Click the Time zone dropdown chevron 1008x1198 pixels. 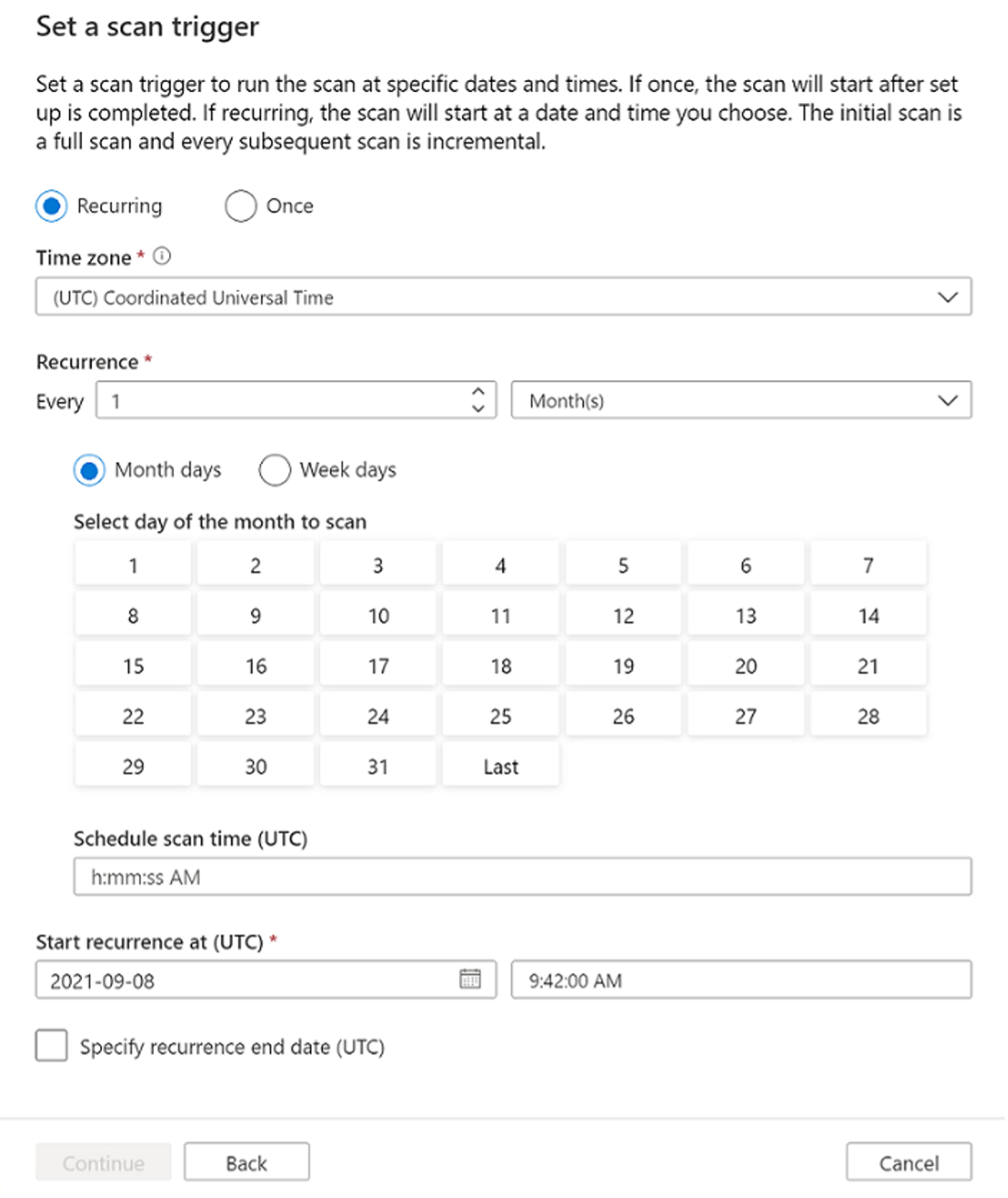point(947,296)
